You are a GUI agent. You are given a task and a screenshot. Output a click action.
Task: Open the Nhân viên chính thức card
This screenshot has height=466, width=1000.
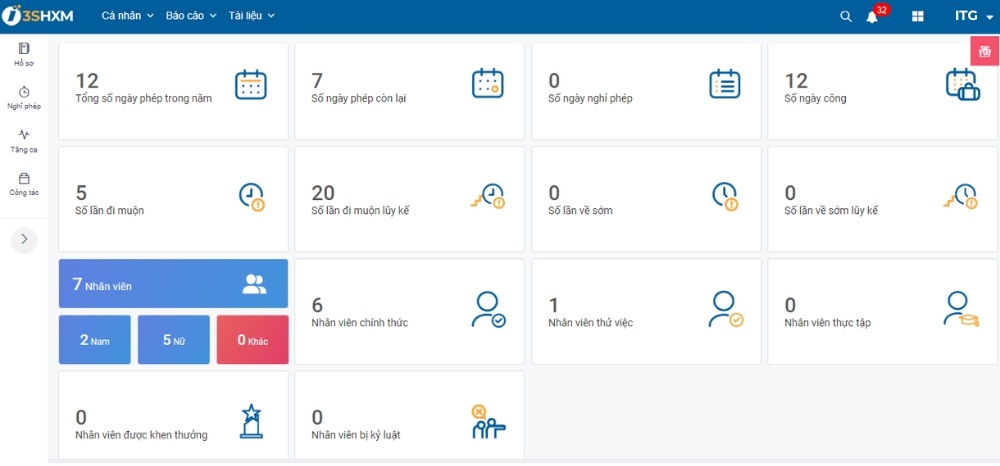(x=409, y=311)
